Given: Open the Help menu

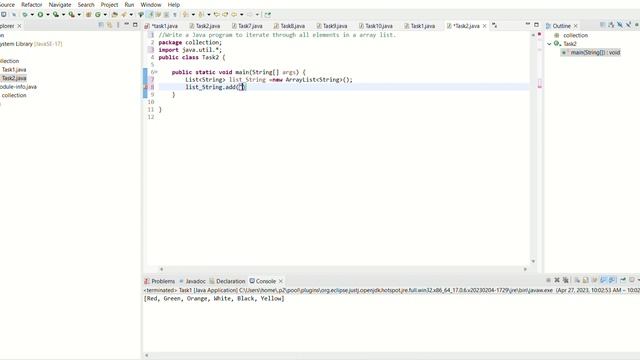Looking at the screenshot, I should [173, 4].
